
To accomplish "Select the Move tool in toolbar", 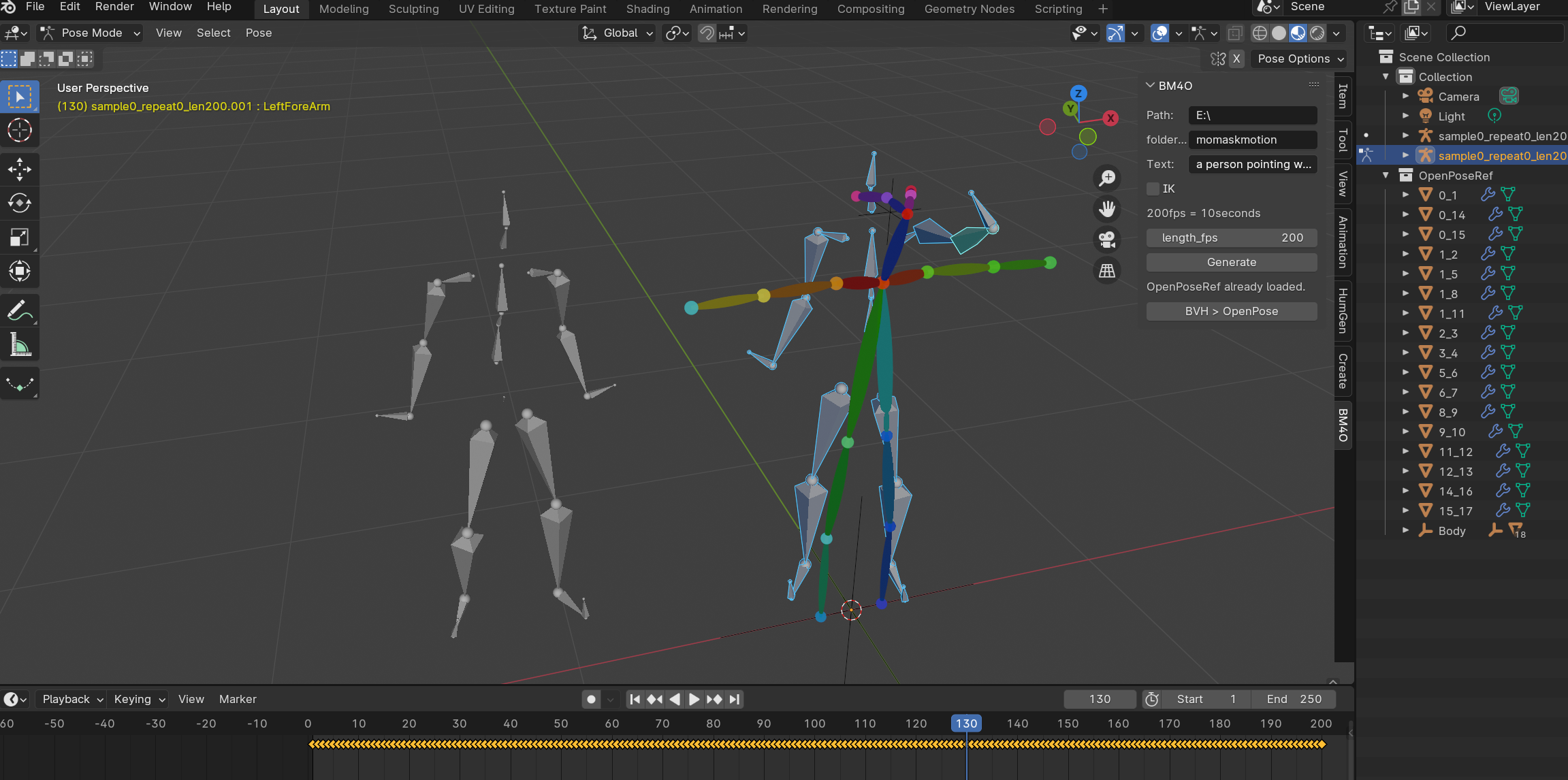I will coord(19,169).
